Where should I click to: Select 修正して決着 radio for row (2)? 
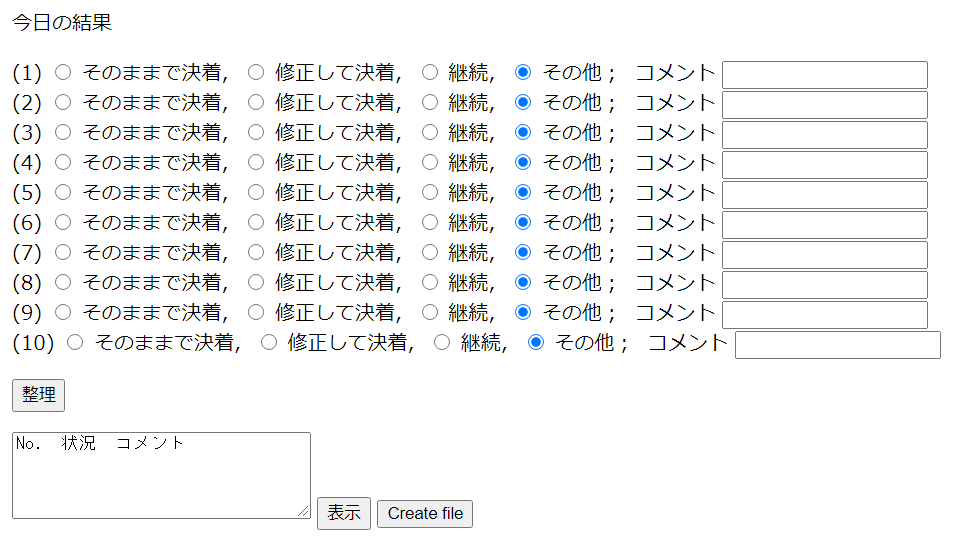tap(256, 102)
